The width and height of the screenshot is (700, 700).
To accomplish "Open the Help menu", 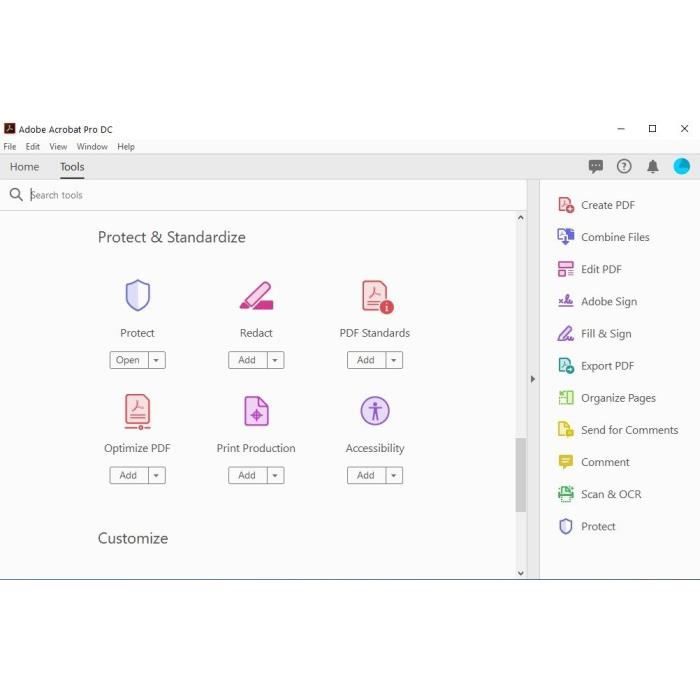I will (x=126, y=146).
